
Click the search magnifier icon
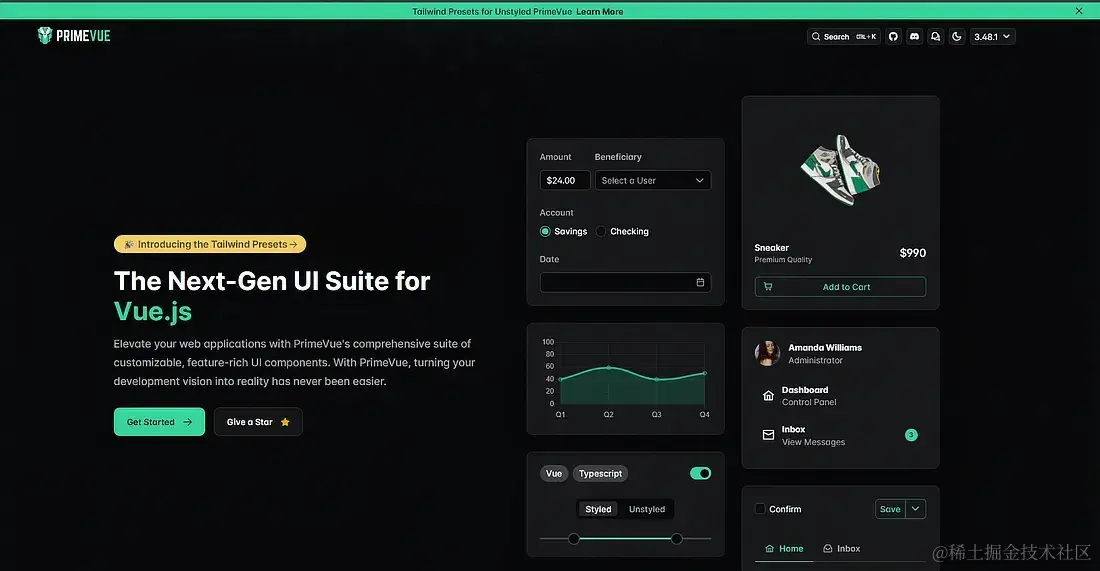coord(816,36)
